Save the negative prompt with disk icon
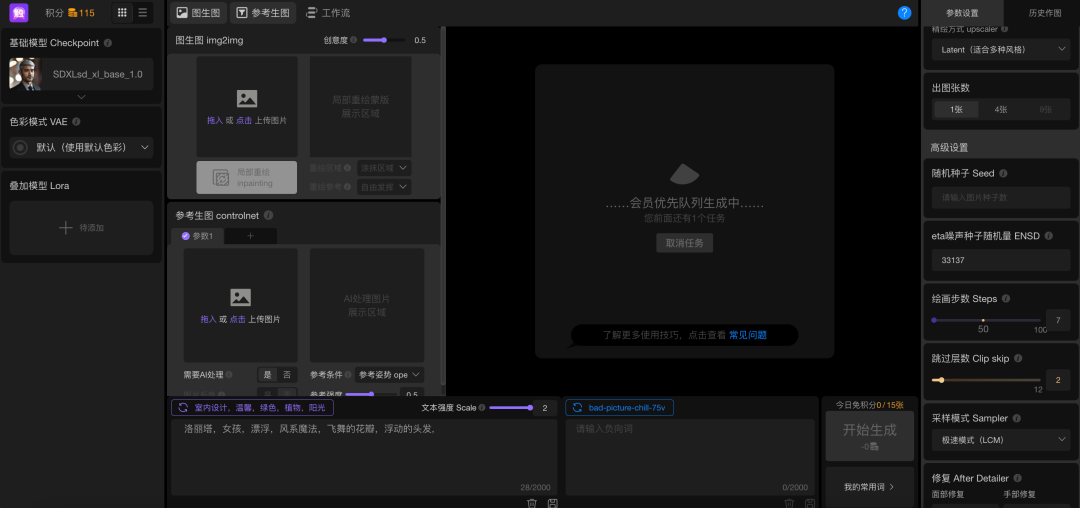Screen dimensions: 1080x508 pos(809,503)
